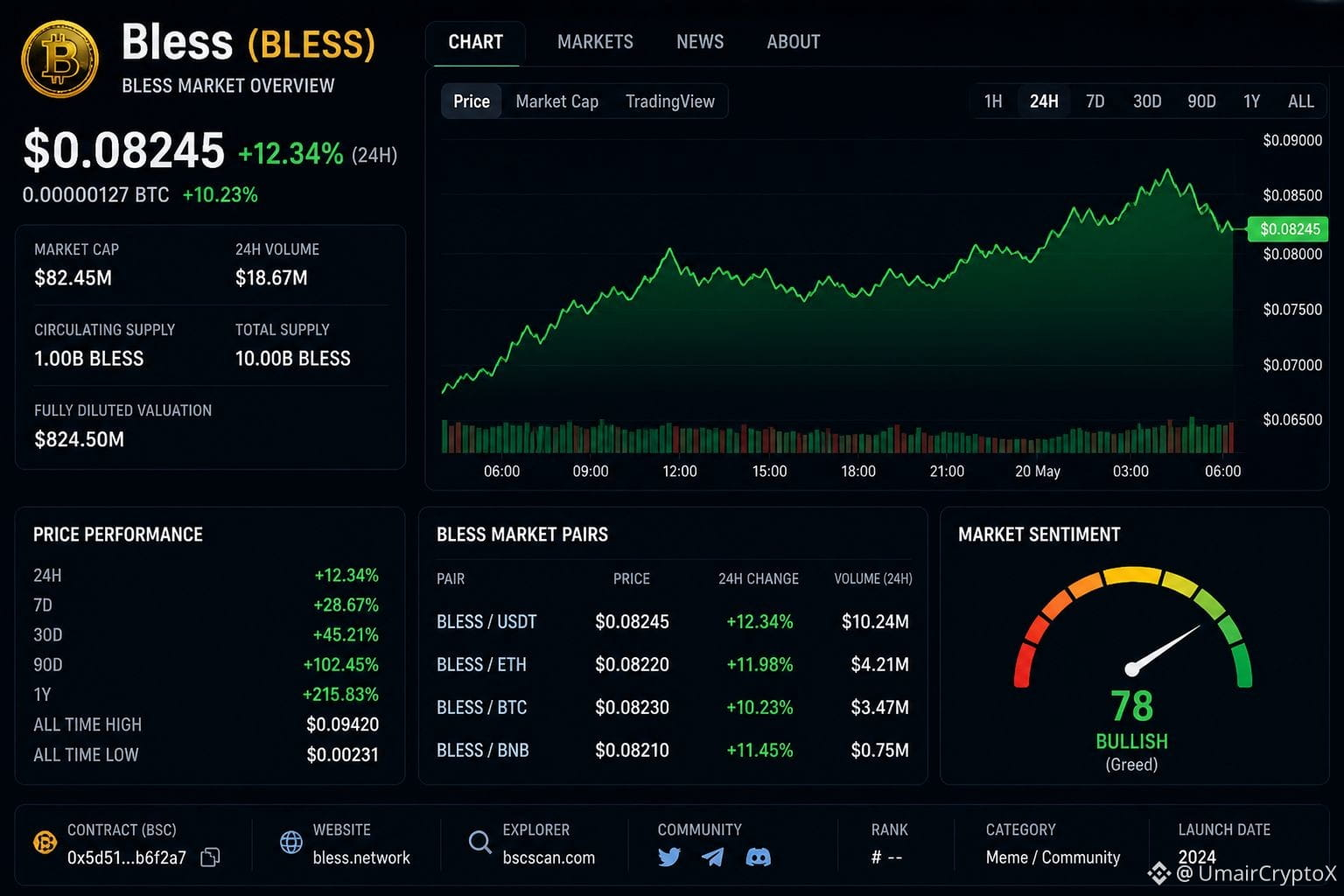1344x896 pixels.
Task: Click the Bless coin logo
Action: click(59, 59)
